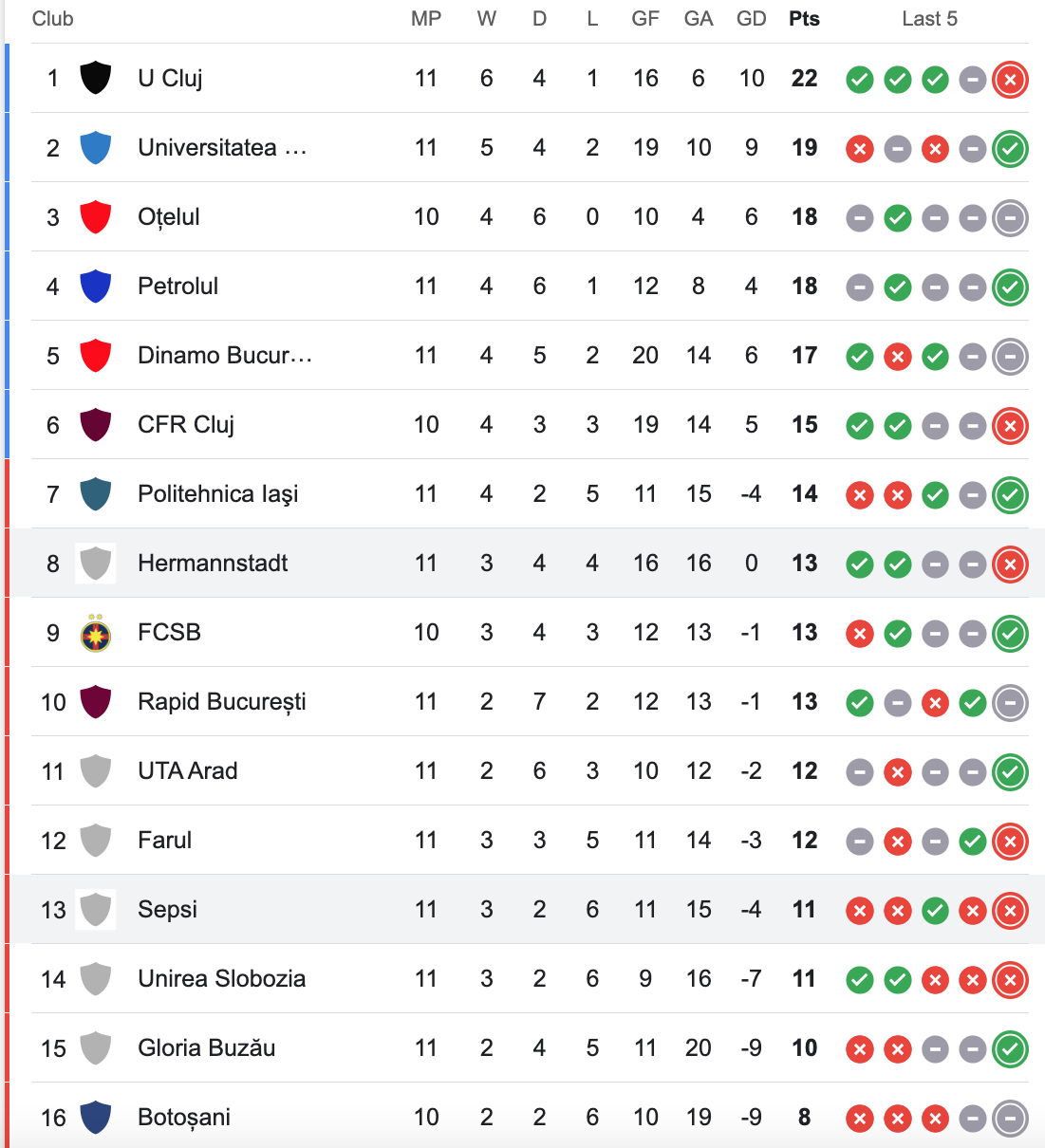Click the Last 5 column header

pos(929,19)
